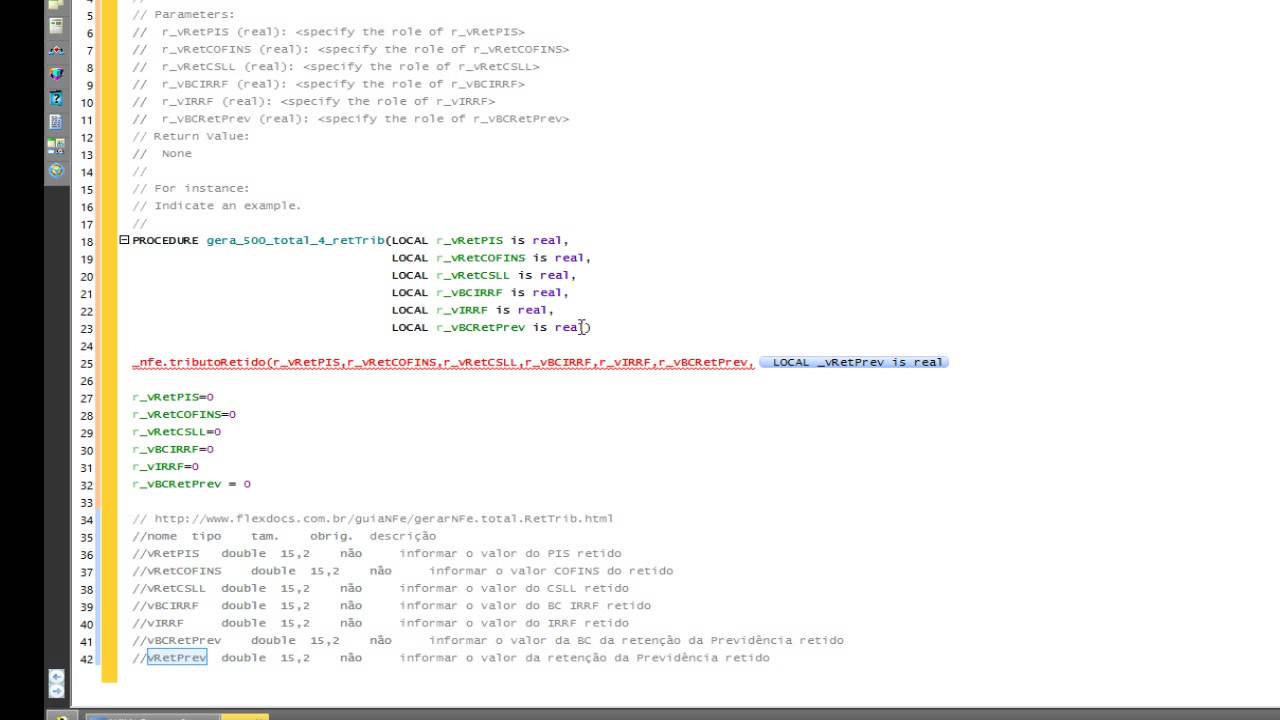This screenshot has height=720, width=1280.
Task: Click the PROCEDURE keyword on line 18
Action: click(x=165, y=241)
